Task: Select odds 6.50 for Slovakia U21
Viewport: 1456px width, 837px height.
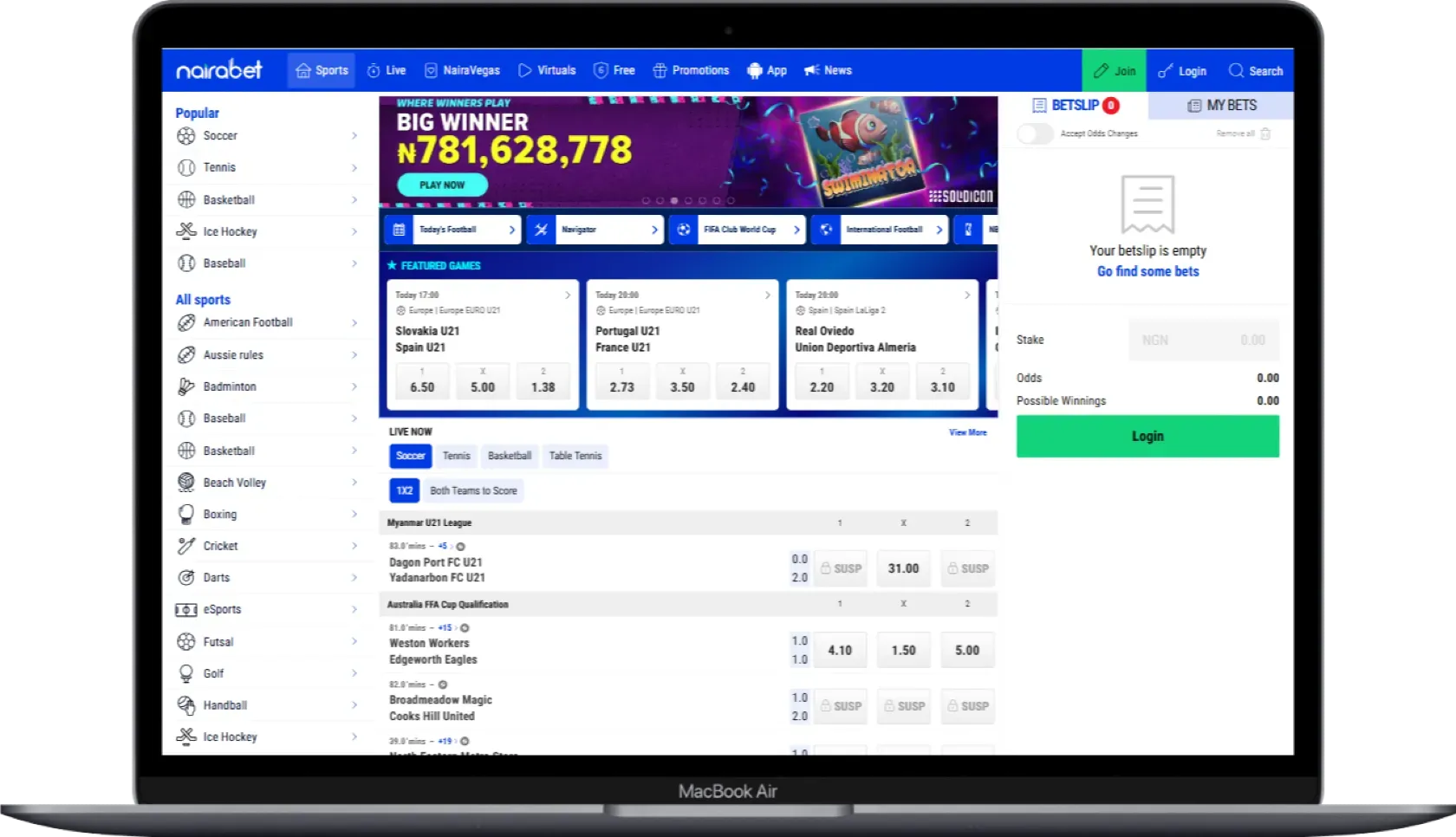Action: point(422,382)
